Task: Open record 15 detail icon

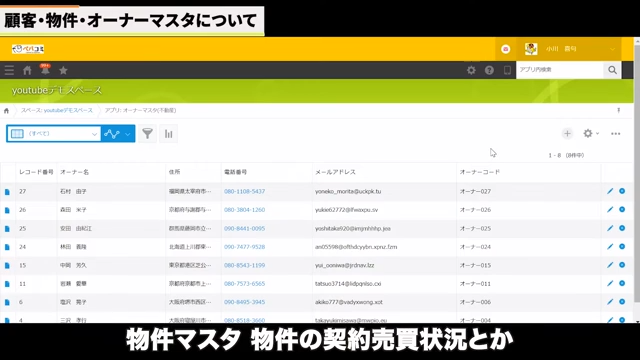Action: pyautogui.click(x=7, y=265)
